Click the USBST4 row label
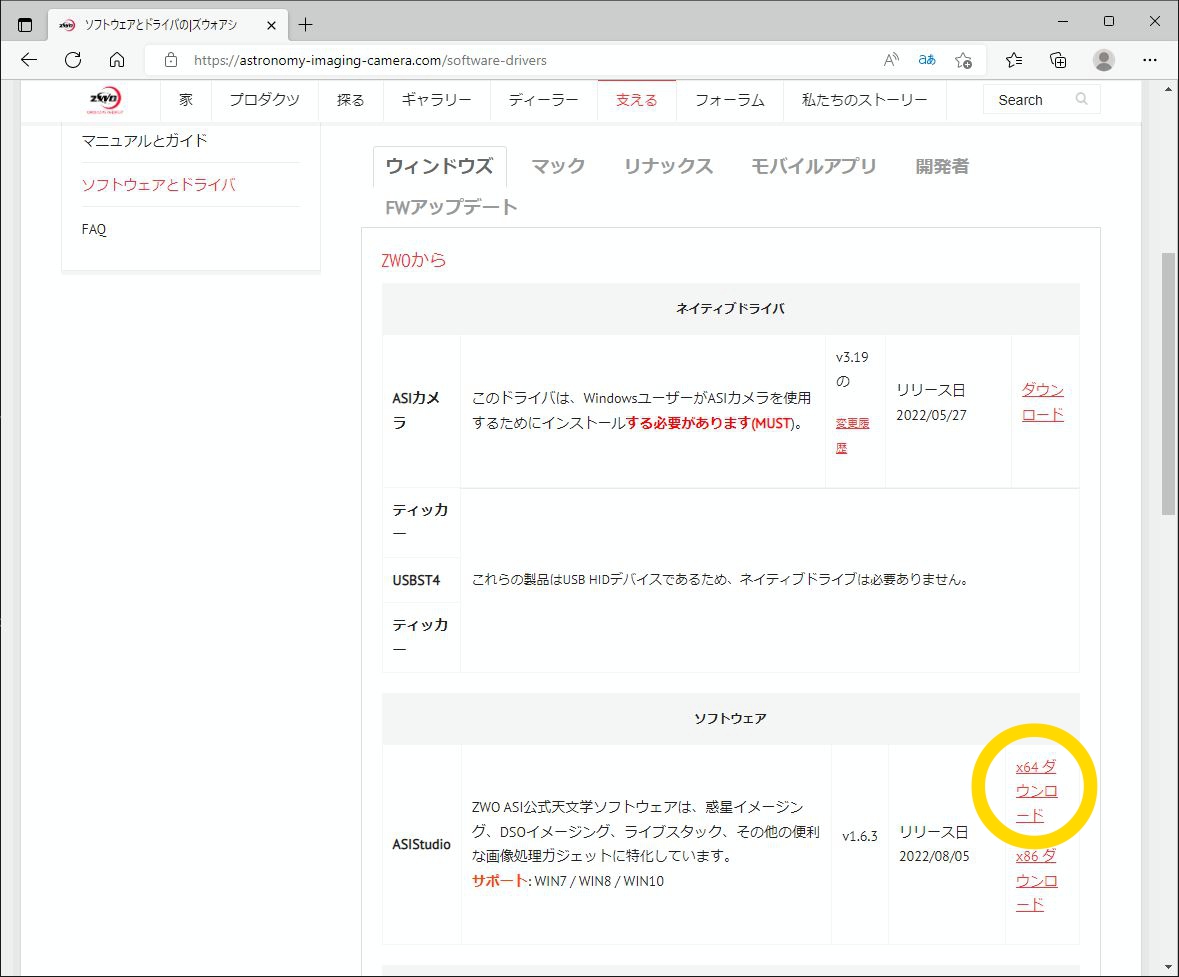The width and height of the screenshot is (1179, 977). 416,581
